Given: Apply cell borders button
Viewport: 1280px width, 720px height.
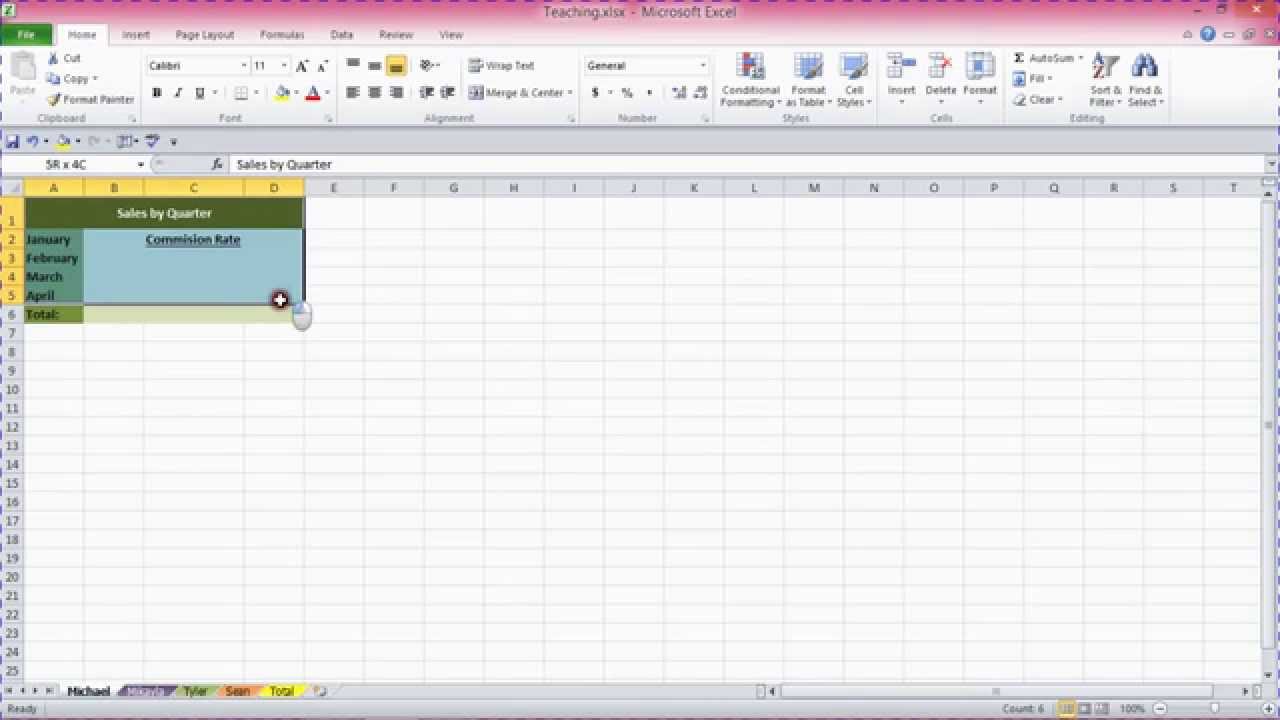Looking at the screenshot, I should coord(241,93).
